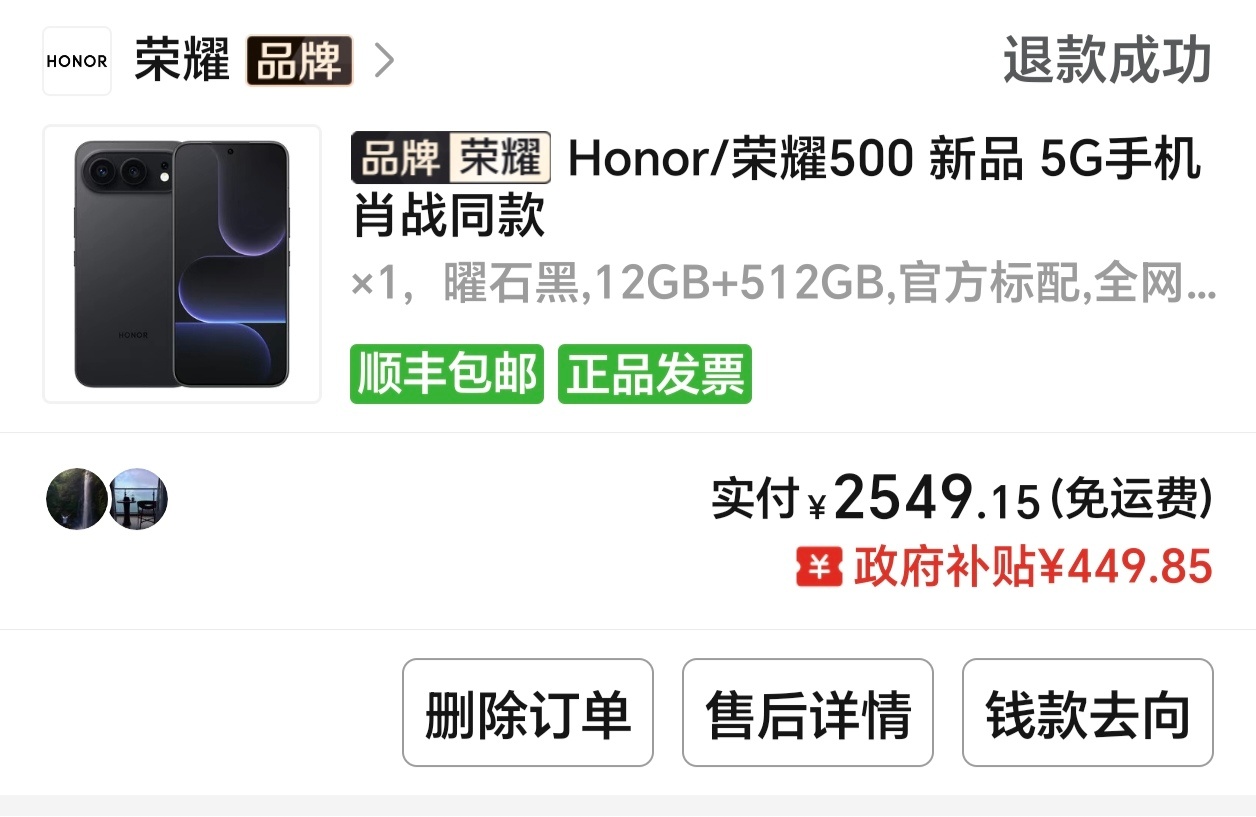The width and height of the screenshot is (1256, 817).
Task: Check 钱款去向 refund destination
Action: [x=1088, y=713]
